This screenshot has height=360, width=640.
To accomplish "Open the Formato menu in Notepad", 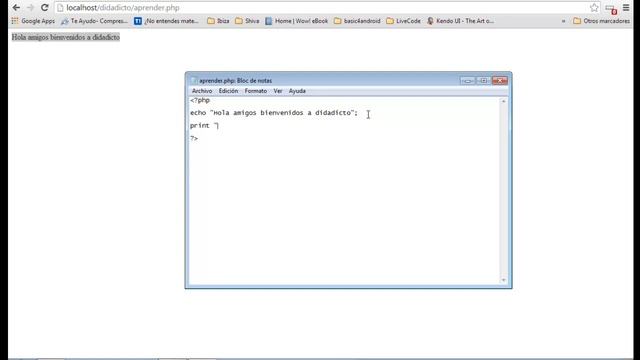I will (x=256, y=91).
